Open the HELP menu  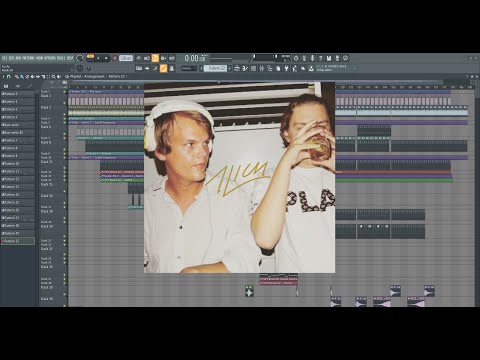coord(70,58)
